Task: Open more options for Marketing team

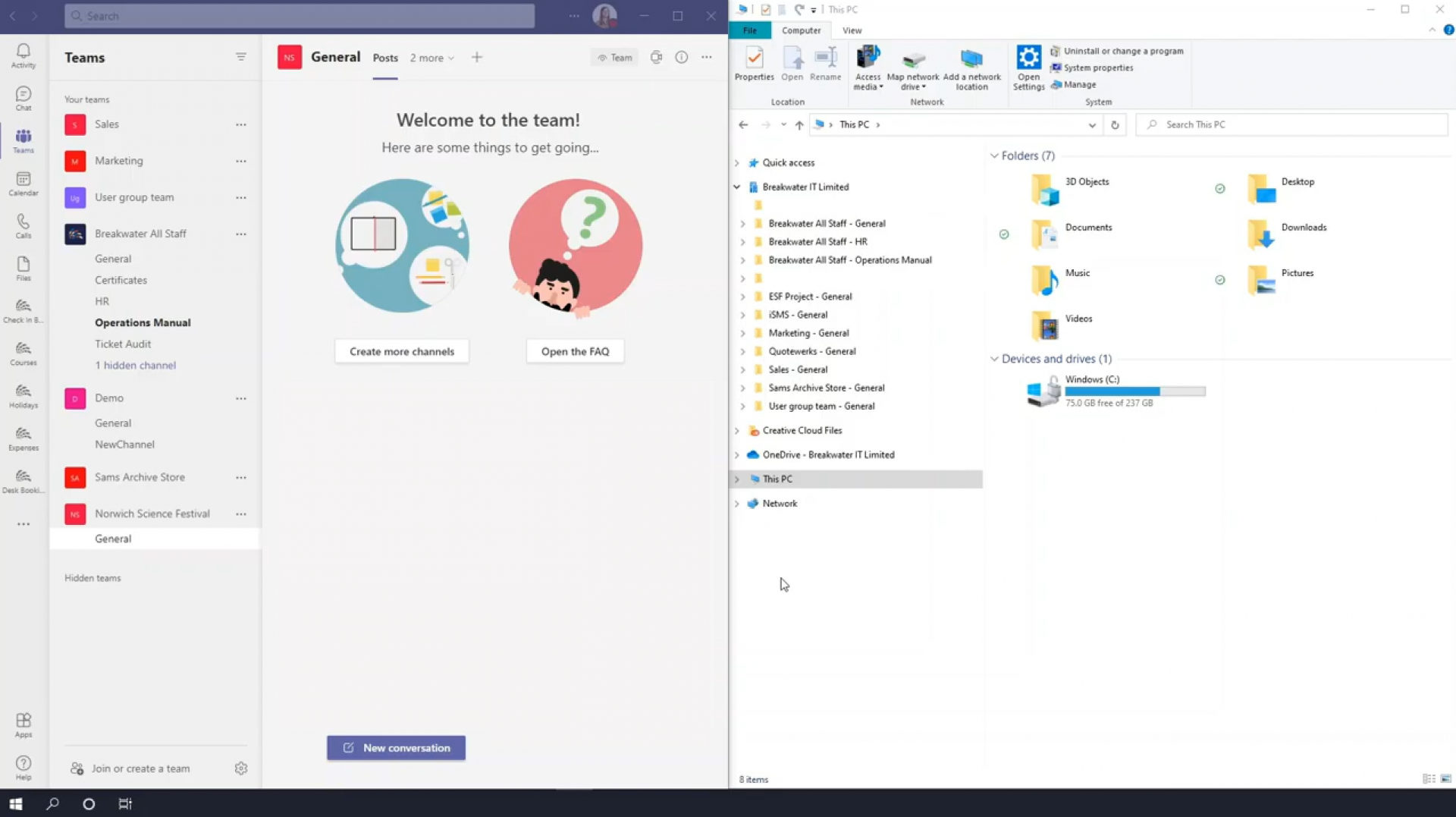Action: pyautogui.click(x=241, y=161)
